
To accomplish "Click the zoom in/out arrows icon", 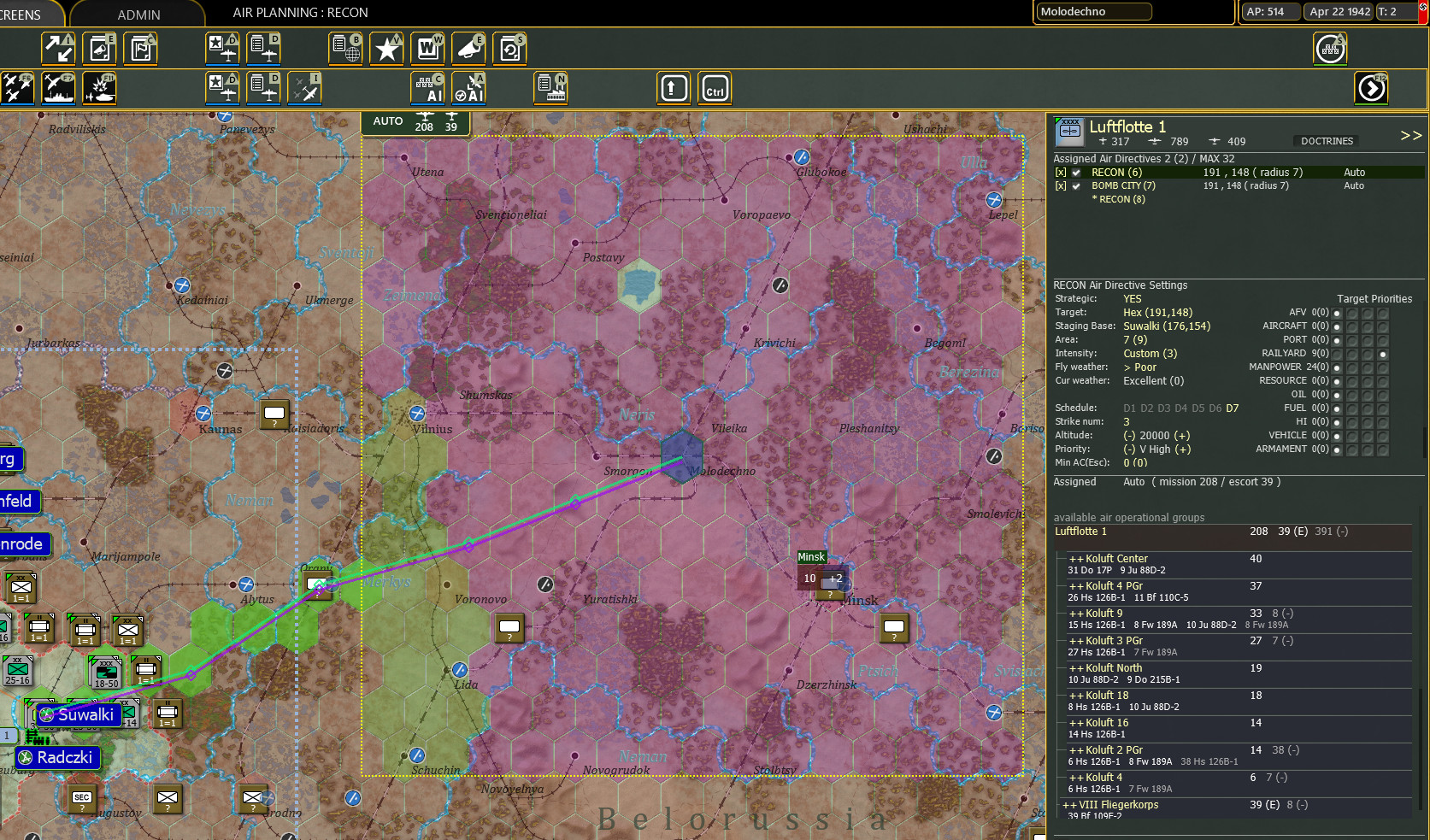I will [58, 49].
